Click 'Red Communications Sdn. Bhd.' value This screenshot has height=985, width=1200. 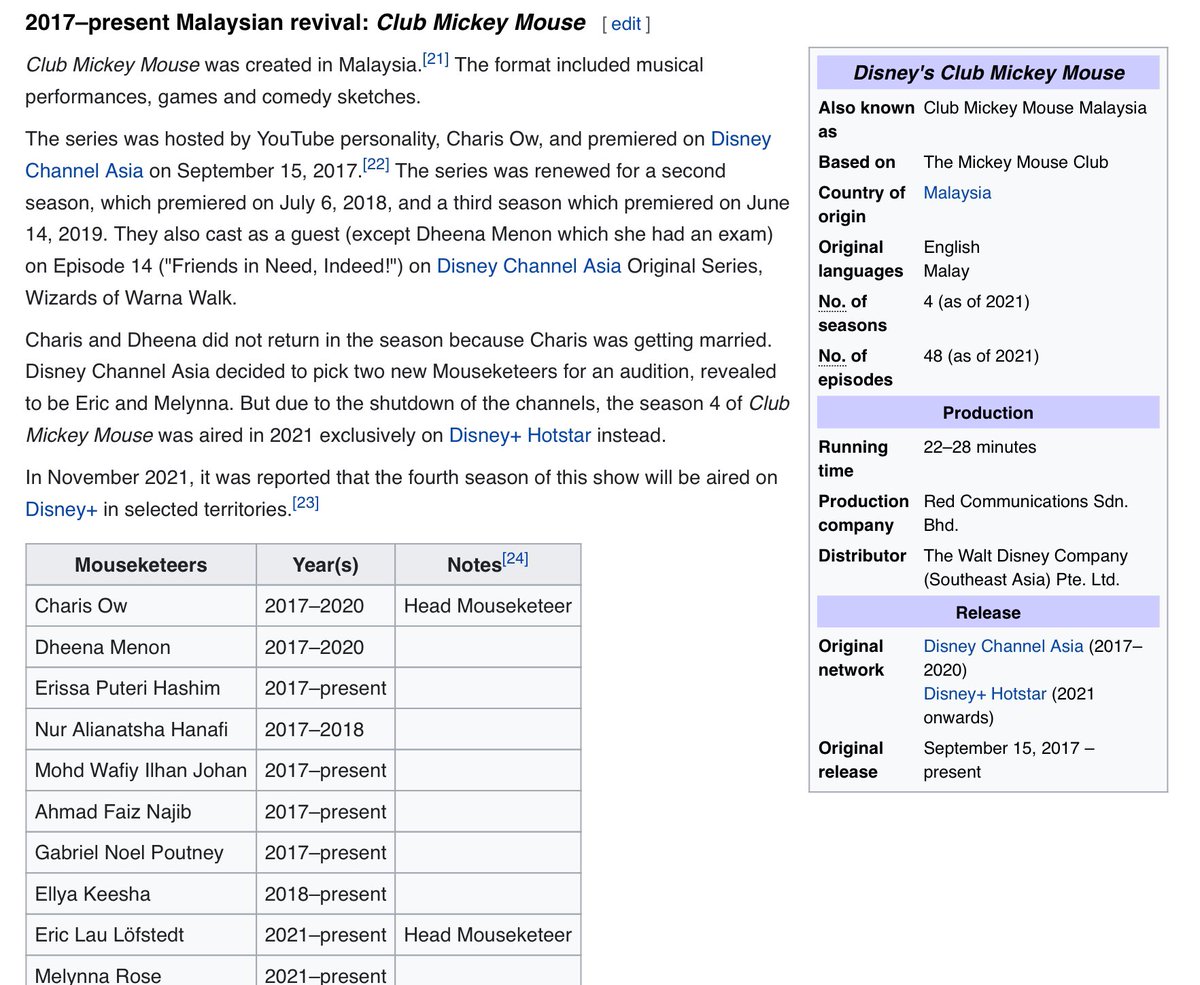(x=1026, y=513)
